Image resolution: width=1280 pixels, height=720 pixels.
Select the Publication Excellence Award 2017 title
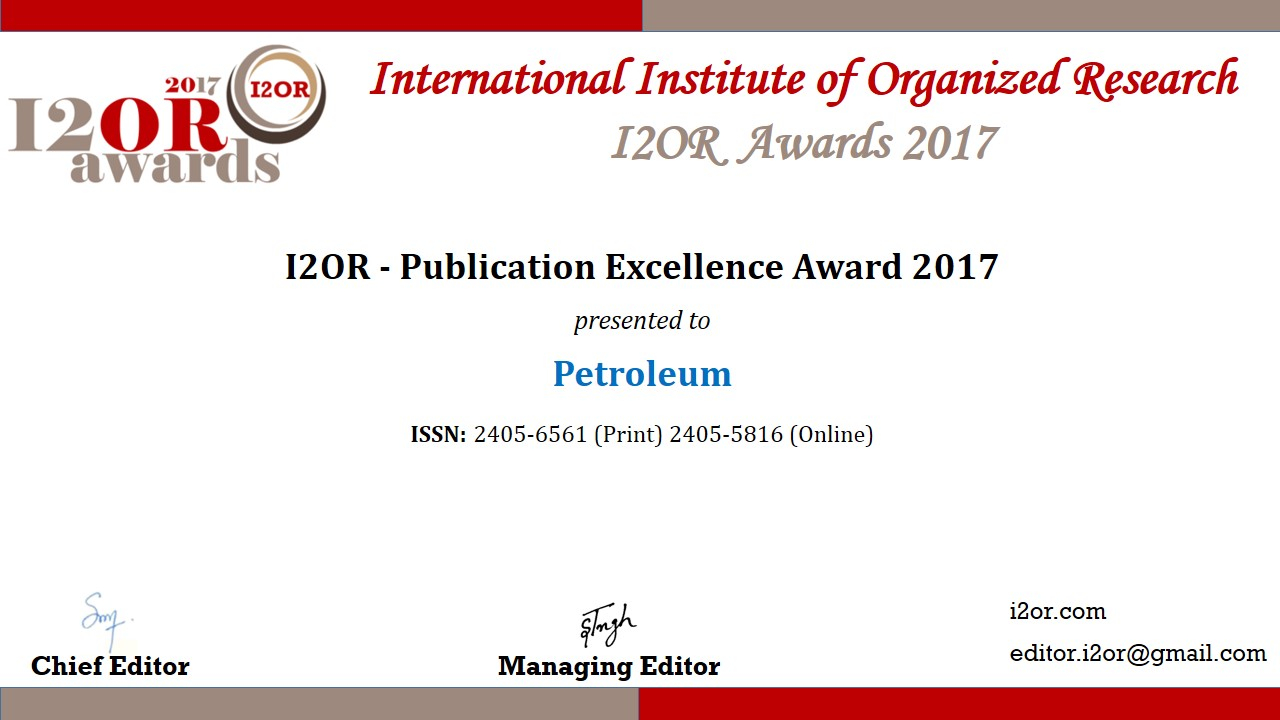tap(642, 267)
